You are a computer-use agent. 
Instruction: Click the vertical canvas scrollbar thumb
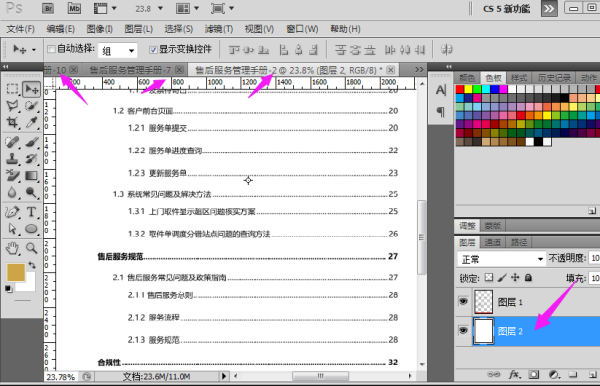[x=421, y=237]
